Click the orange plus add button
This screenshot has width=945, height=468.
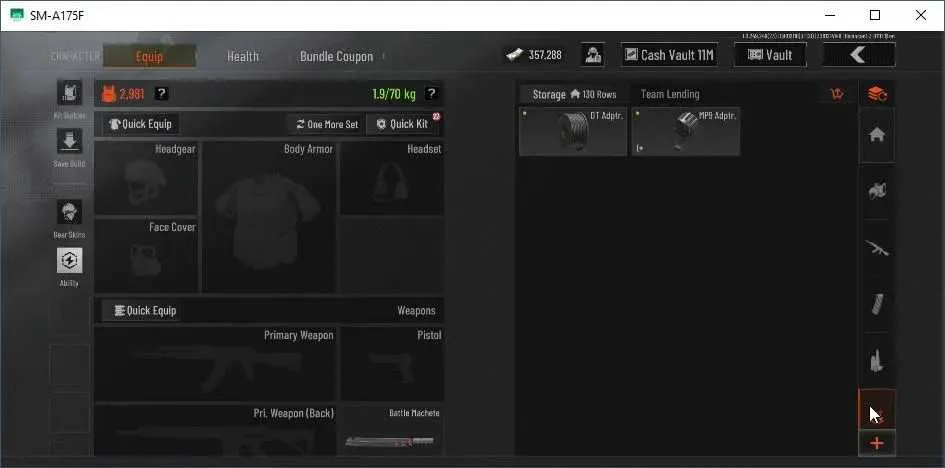point(877,443)
